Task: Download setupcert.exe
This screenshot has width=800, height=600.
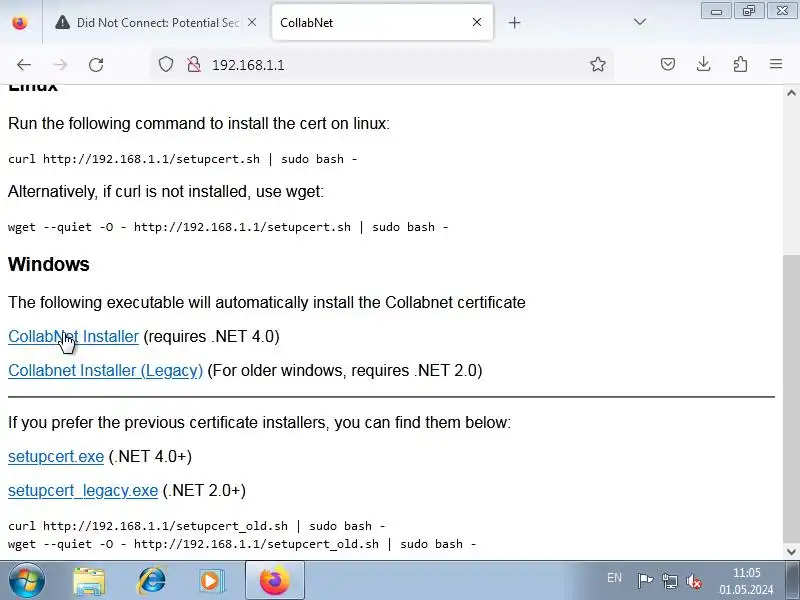Action: click(56, 456)
